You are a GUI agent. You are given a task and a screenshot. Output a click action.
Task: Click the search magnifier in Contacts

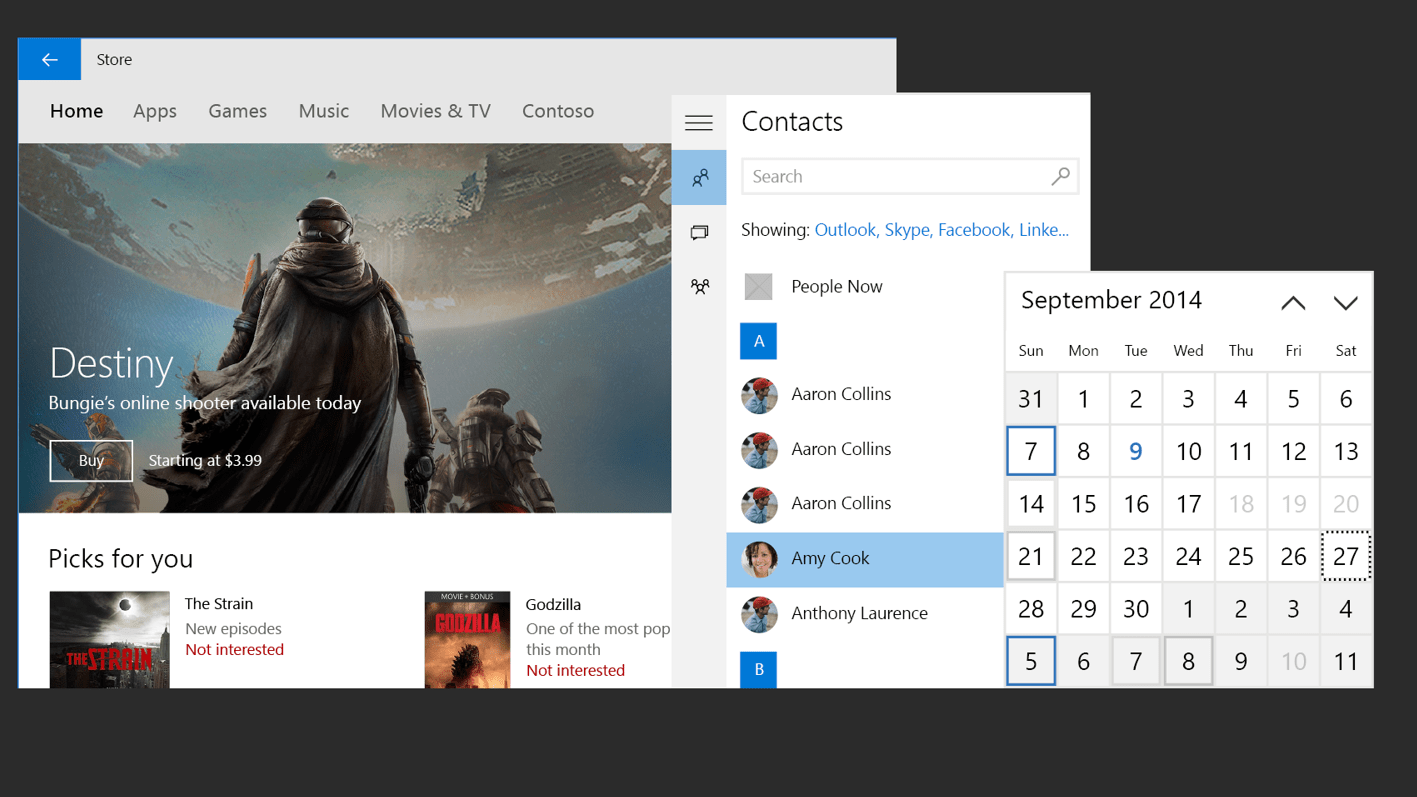1060,175
